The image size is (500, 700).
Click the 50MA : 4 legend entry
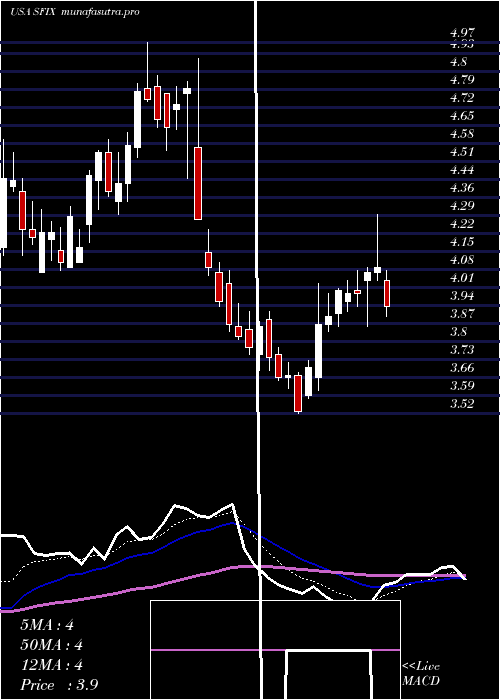(x=51, y=645)
